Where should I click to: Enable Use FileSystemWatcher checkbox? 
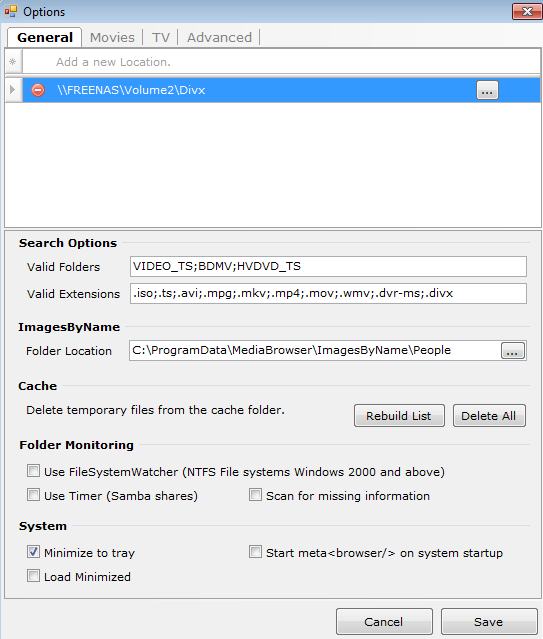(33, 471)
